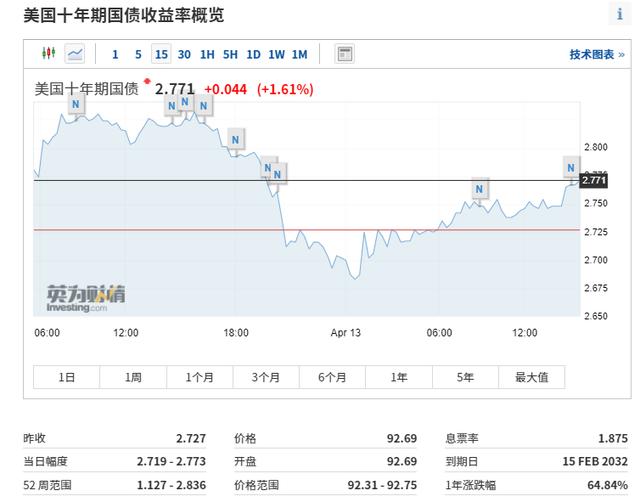The image size is (640, 502).
Task: Show the 最大值 full range
Action: click(532, 377)
